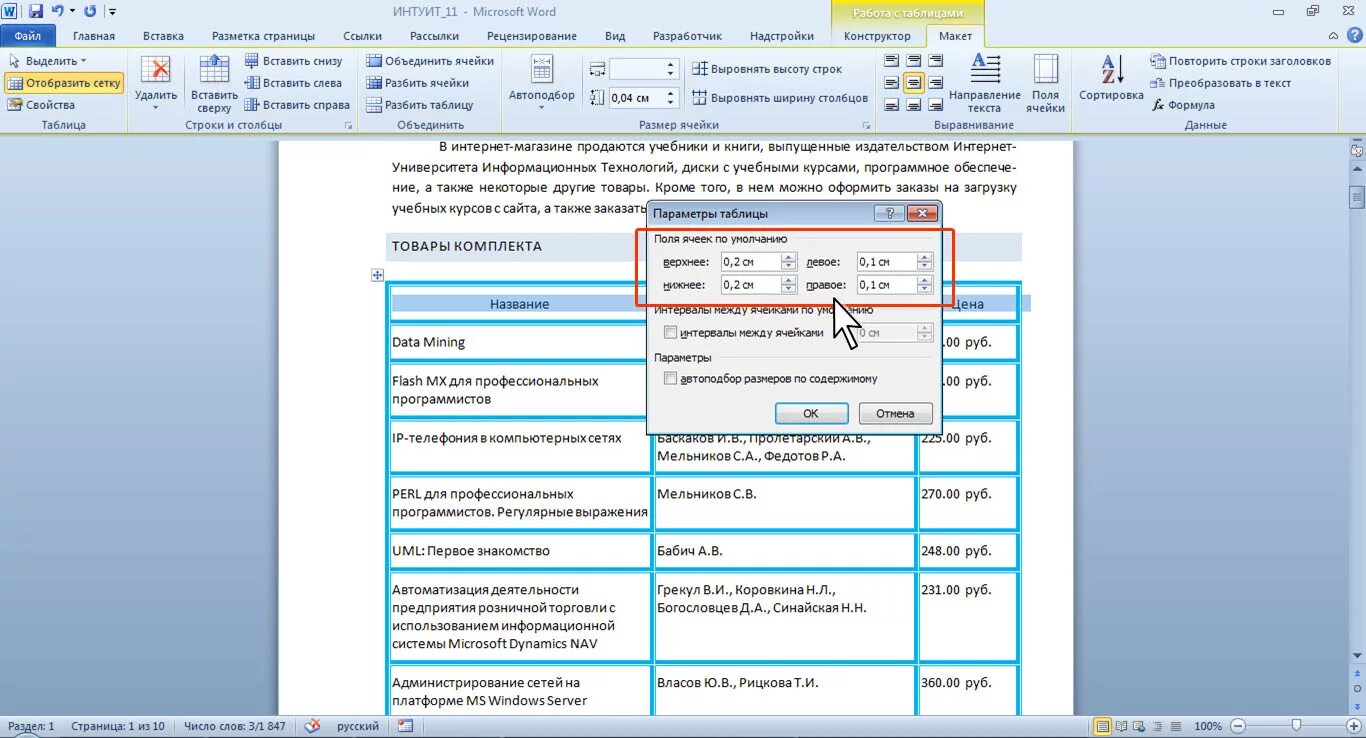
Task: Select align top left icon
Action: (x=891, y=61)
